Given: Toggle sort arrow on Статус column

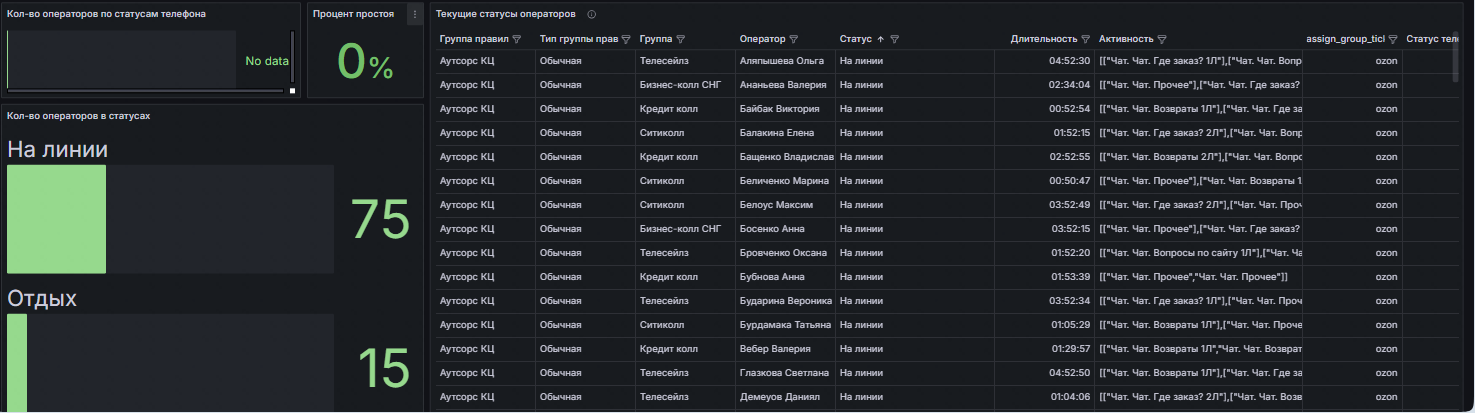Looking at the screenshot, I should pyautogui.click(x=880, y=39).
